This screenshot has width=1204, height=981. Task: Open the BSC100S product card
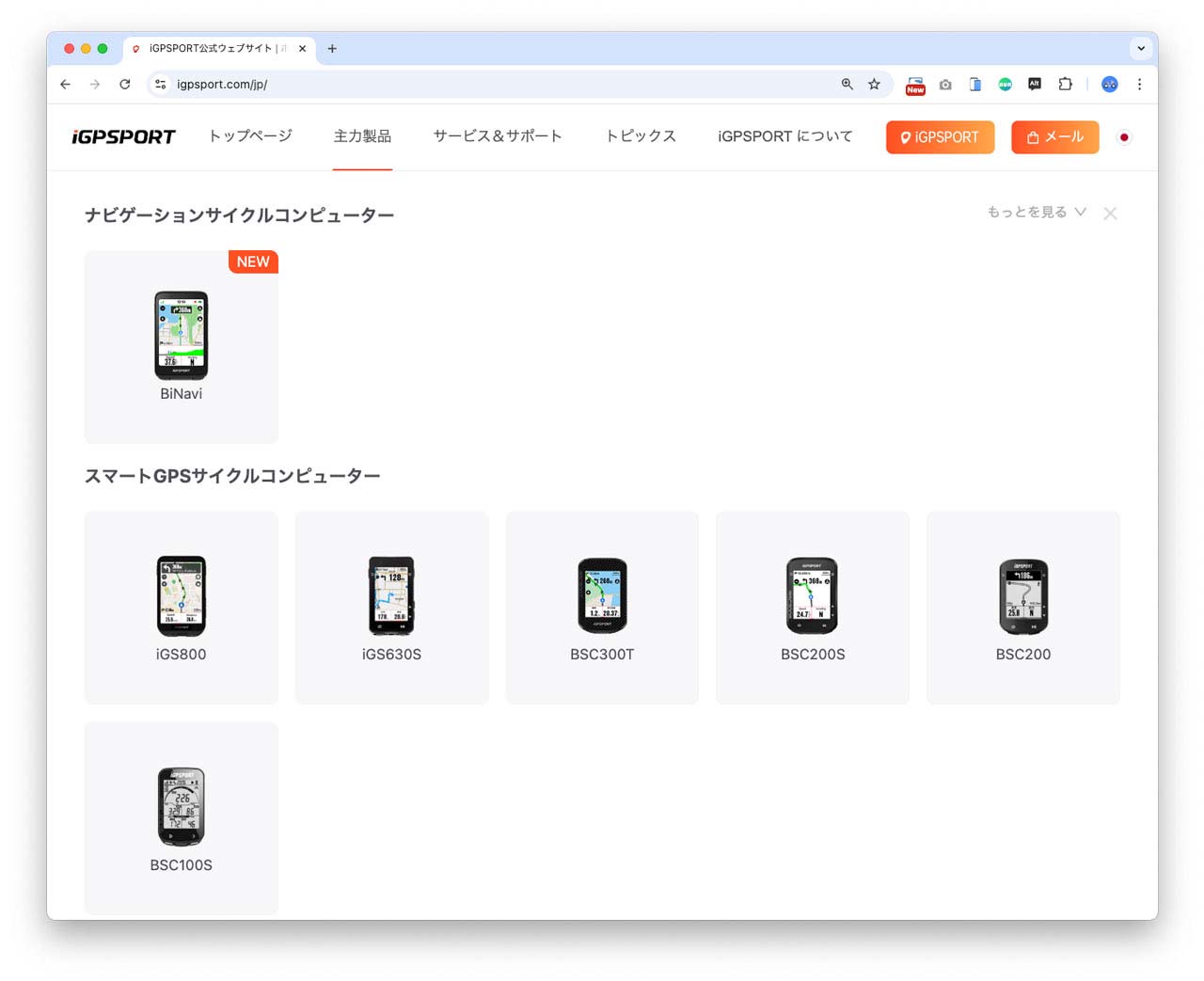tap(182, 817)
